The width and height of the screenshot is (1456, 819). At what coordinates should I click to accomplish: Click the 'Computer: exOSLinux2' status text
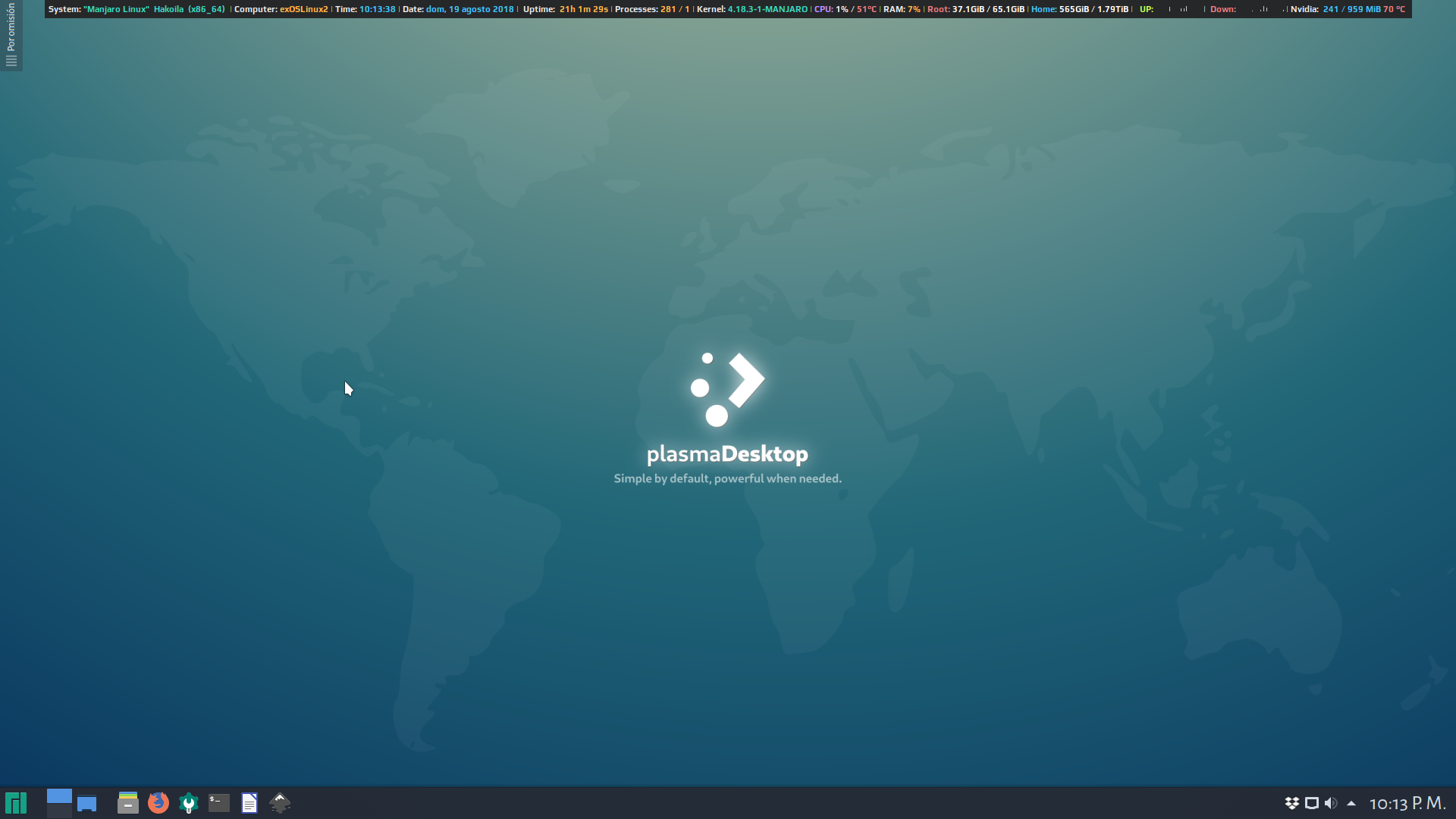tap(281, 9)
